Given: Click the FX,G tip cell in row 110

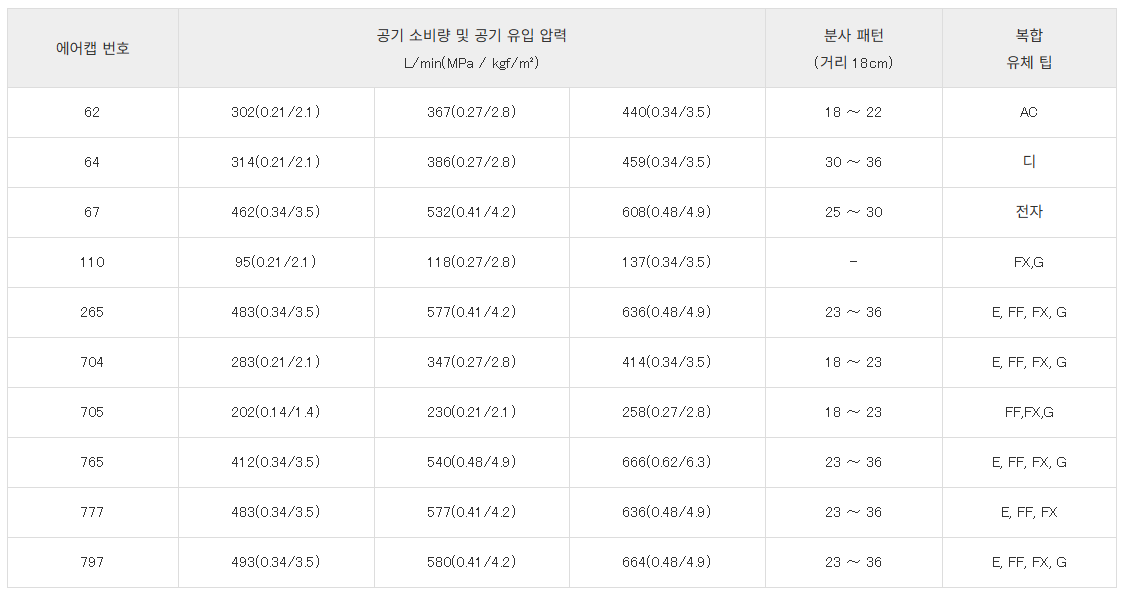Looking at the screenshot, I should pos(1028,262).
